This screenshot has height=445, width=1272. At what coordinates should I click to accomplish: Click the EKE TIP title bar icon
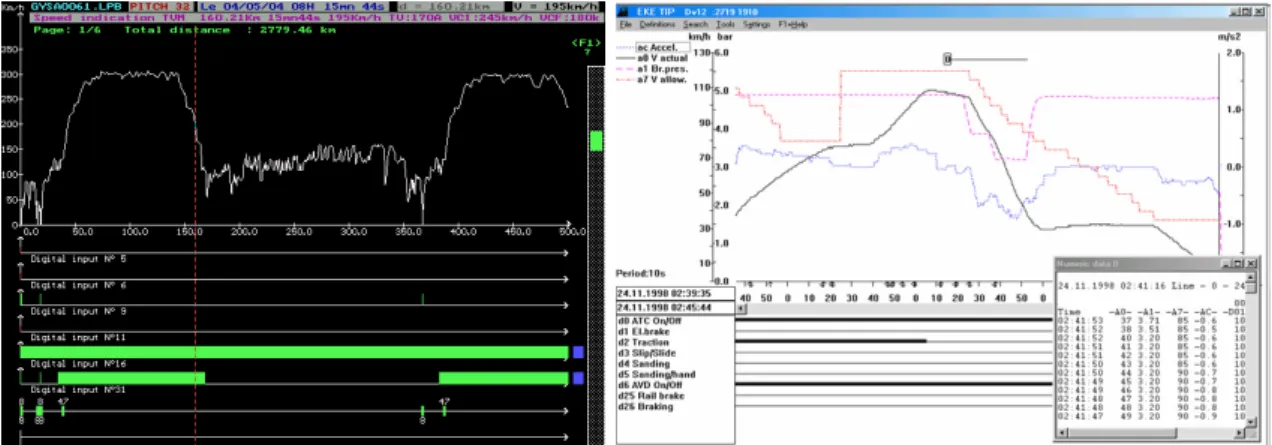pos(622,11)
